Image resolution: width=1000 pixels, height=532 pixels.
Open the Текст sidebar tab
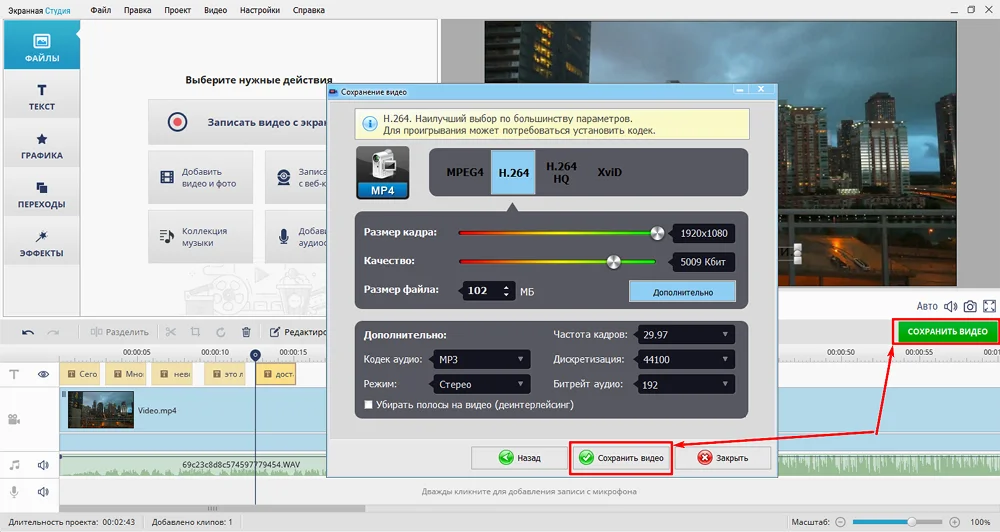point(41,96)
